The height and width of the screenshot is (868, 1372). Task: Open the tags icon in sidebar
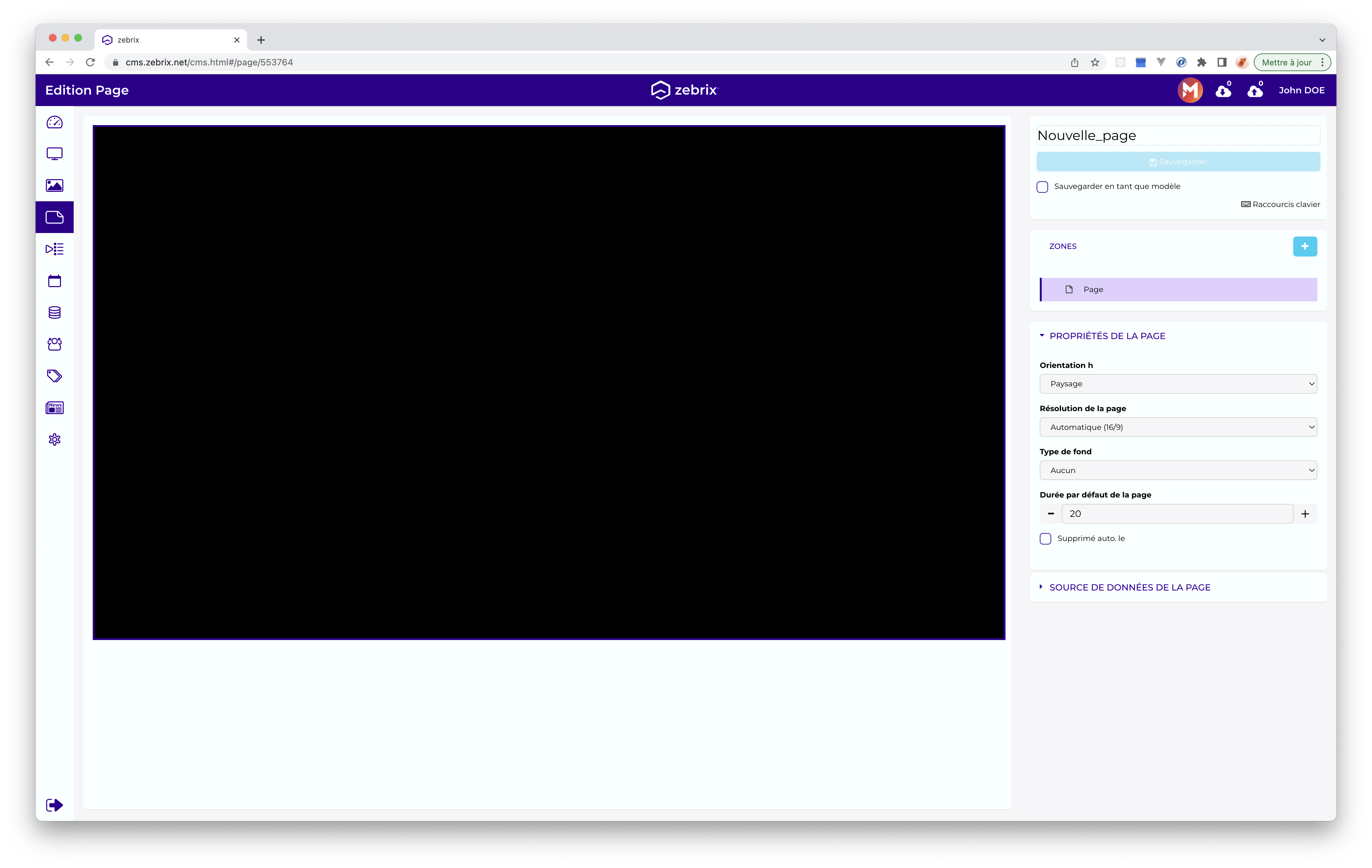tap(54, 376)
